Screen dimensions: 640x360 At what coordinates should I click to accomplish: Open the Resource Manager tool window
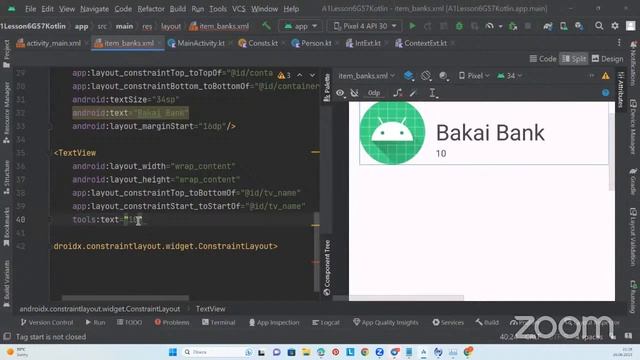pos(7,112)
